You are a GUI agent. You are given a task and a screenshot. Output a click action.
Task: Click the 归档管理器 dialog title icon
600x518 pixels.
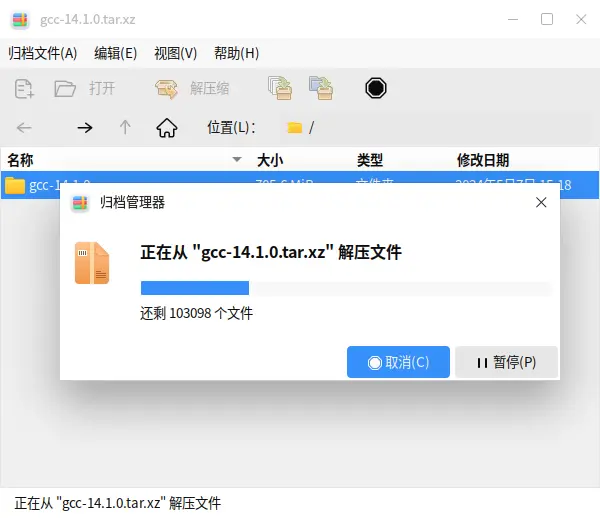click(80, 203)
